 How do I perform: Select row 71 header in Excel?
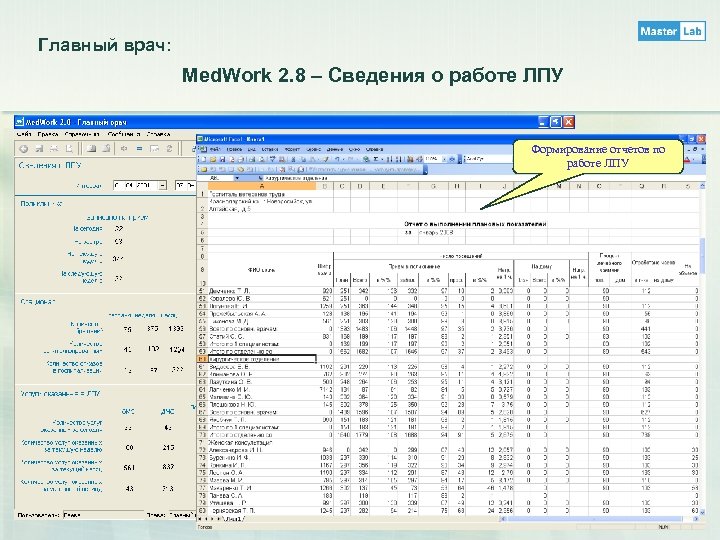point(202,442)
